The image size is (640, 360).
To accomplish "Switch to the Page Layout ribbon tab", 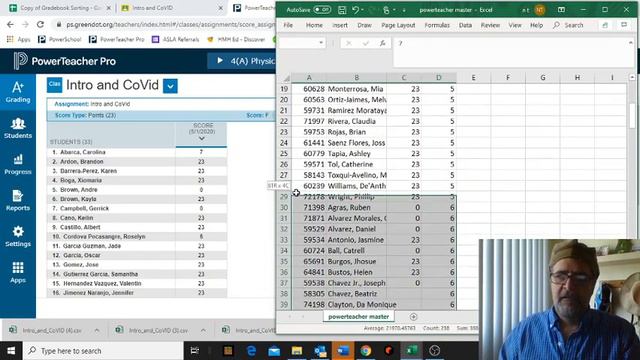I will 398,25.
